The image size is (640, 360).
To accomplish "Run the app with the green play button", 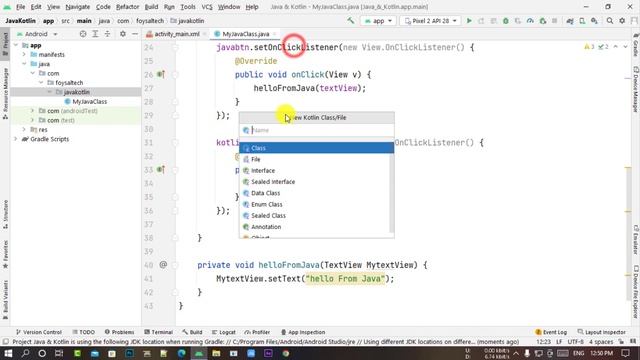I will 469,20.
